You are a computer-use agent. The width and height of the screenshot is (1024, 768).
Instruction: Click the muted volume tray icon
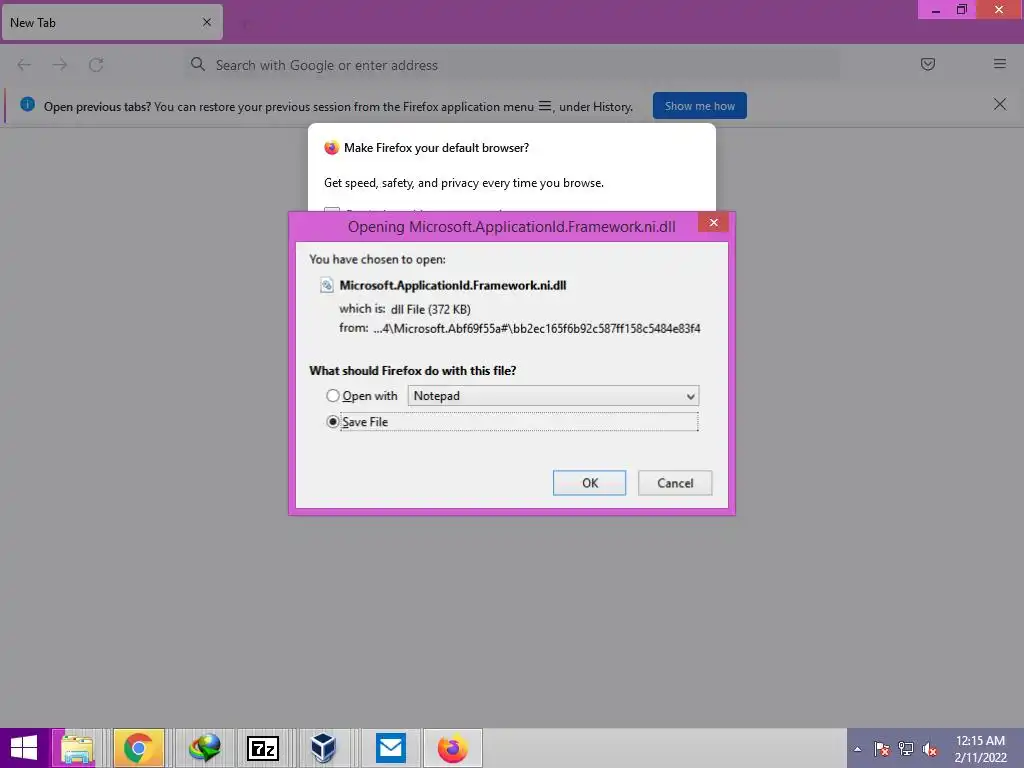coord(930,749)
